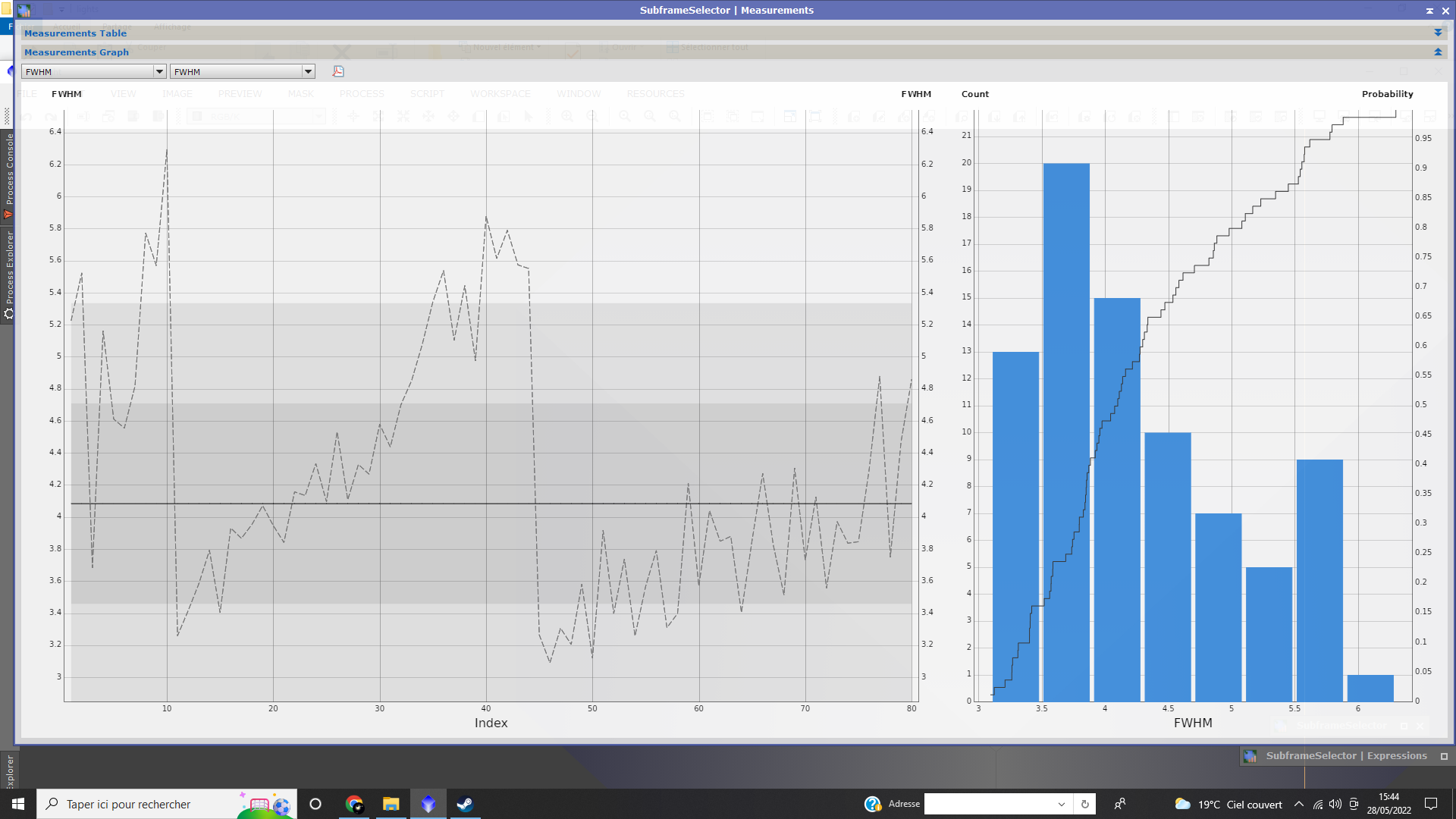Open File Explorer from the taskbar
The width and height of the screenshot is (1456, 819).
391,804
